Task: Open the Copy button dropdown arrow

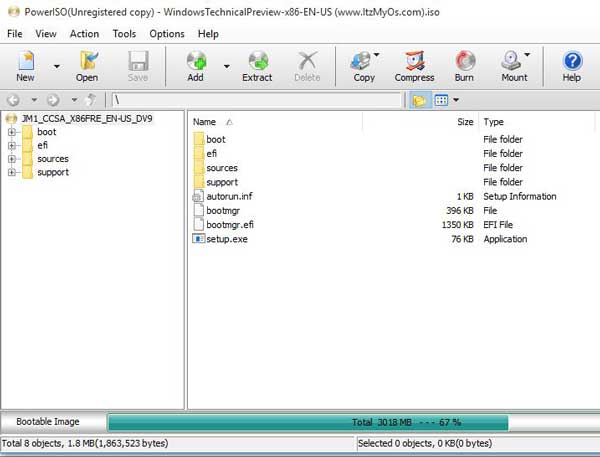Action: pyautogui.click(x=376, y=55)
